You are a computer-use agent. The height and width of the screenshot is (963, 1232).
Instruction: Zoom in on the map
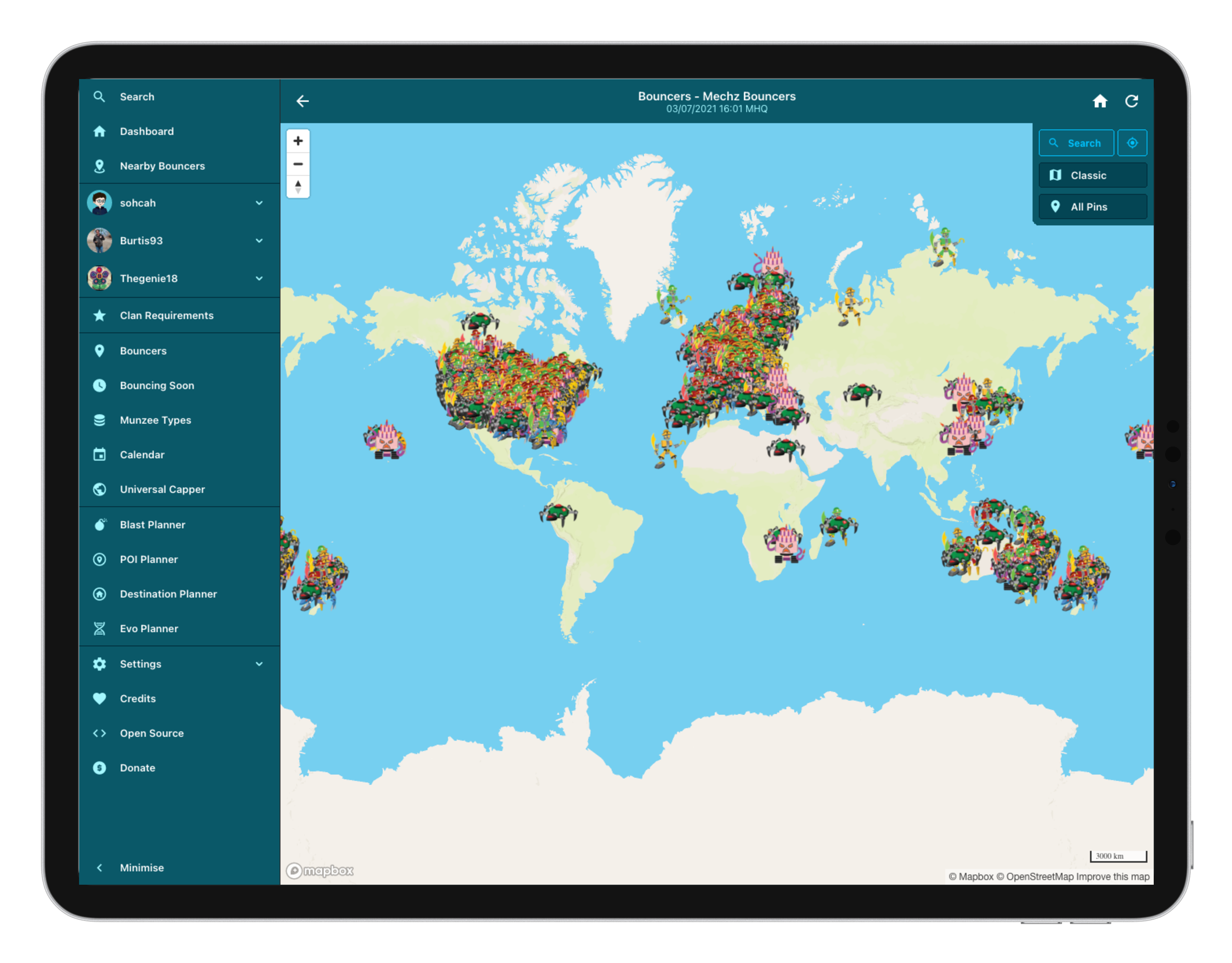[298, 141]
